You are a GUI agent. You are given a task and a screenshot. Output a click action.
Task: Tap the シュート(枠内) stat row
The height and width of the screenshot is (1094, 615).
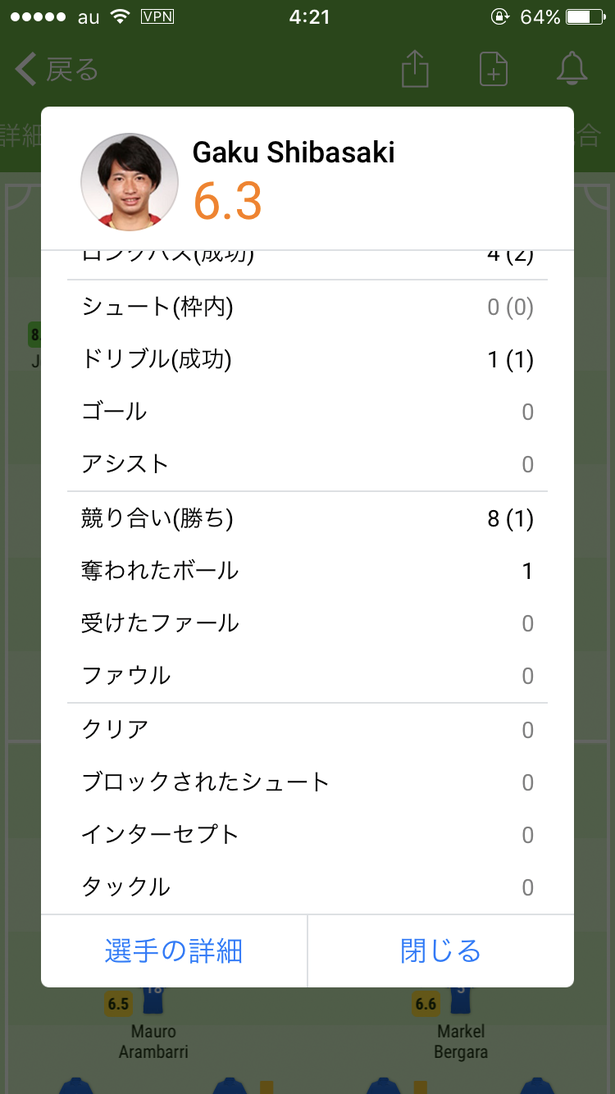click(x=307, y=307)
